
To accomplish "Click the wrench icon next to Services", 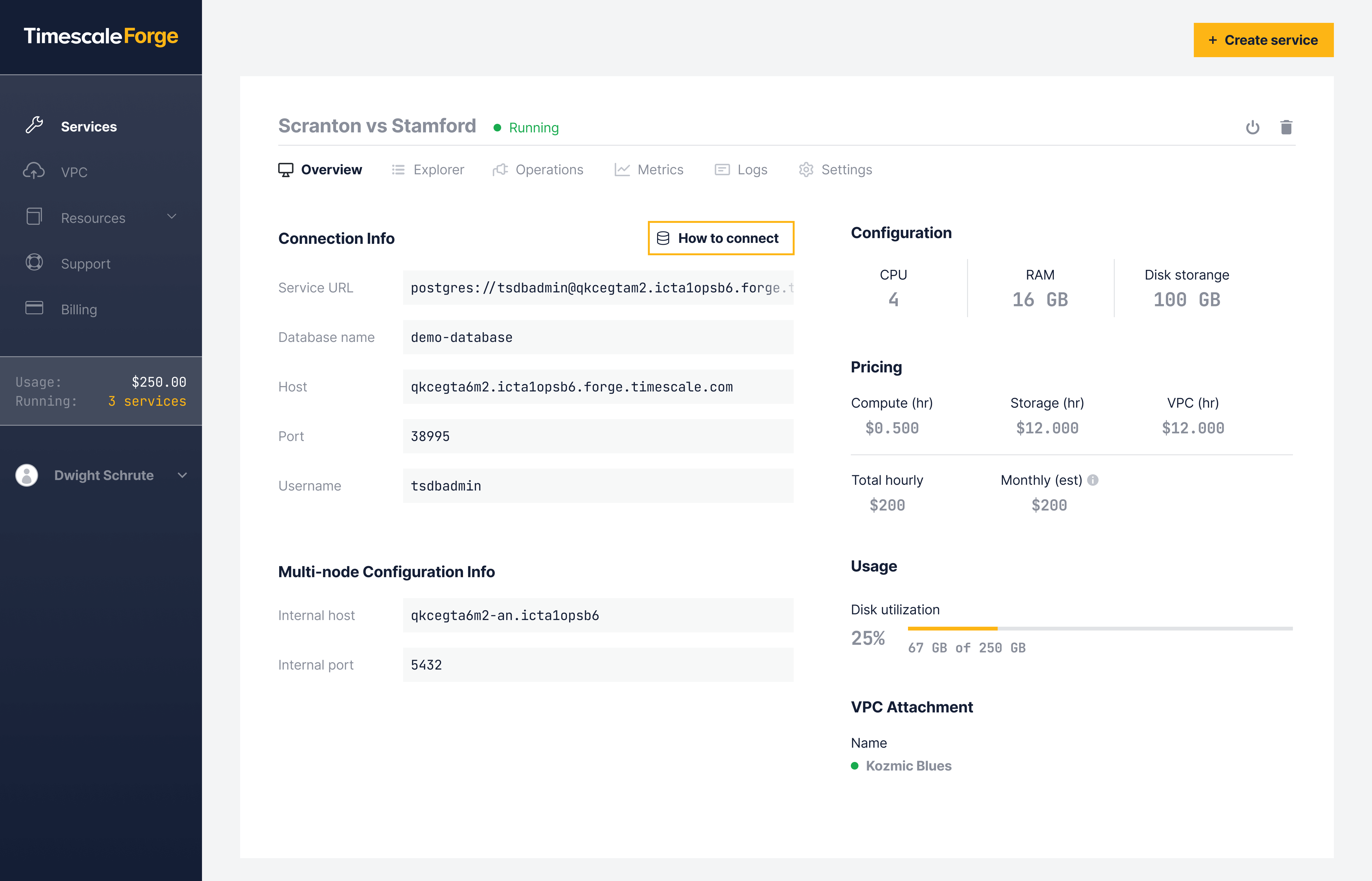I will click(x=34, y=125).
